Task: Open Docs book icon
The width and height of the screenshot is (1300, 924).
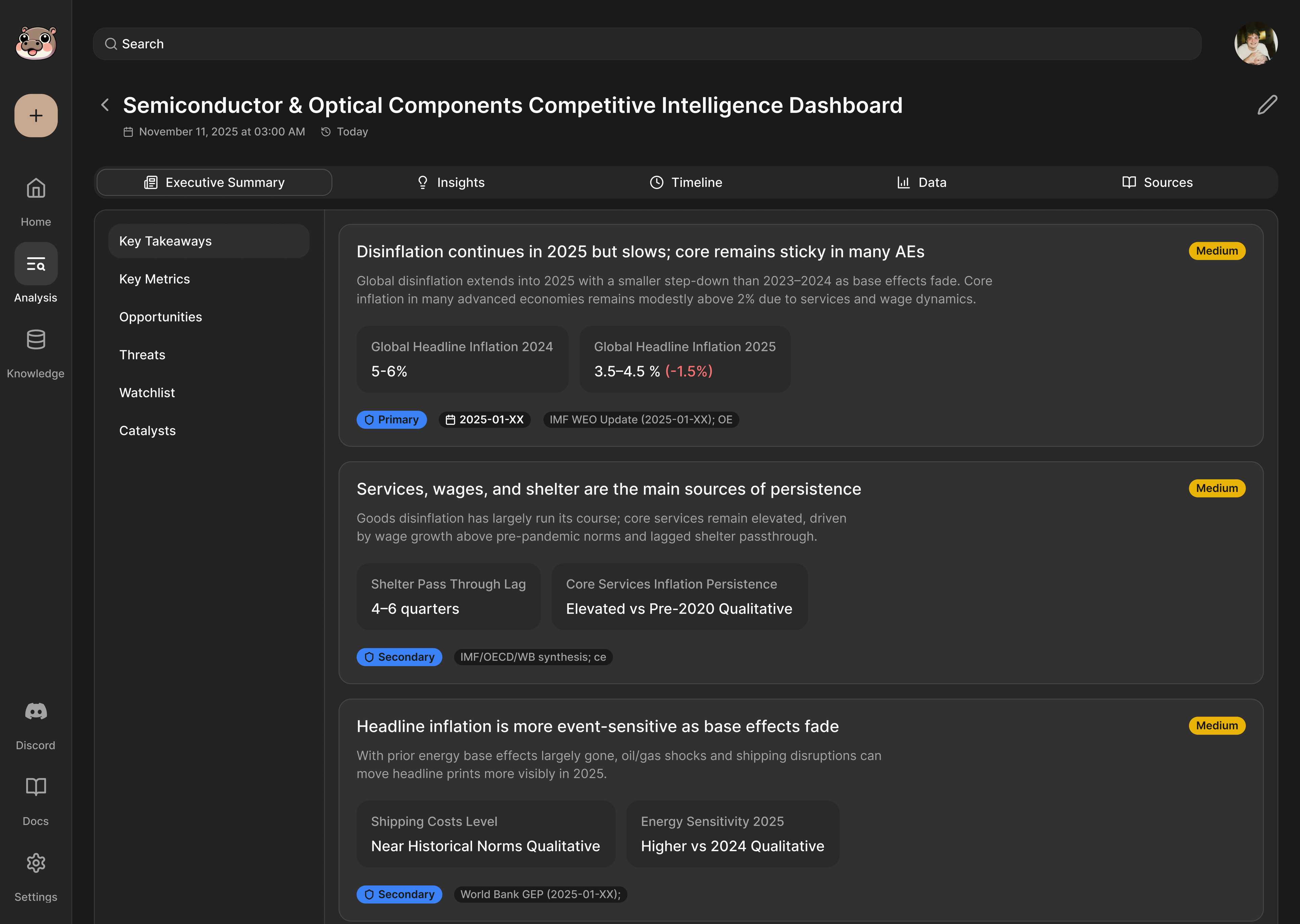Action: [36, 787]
